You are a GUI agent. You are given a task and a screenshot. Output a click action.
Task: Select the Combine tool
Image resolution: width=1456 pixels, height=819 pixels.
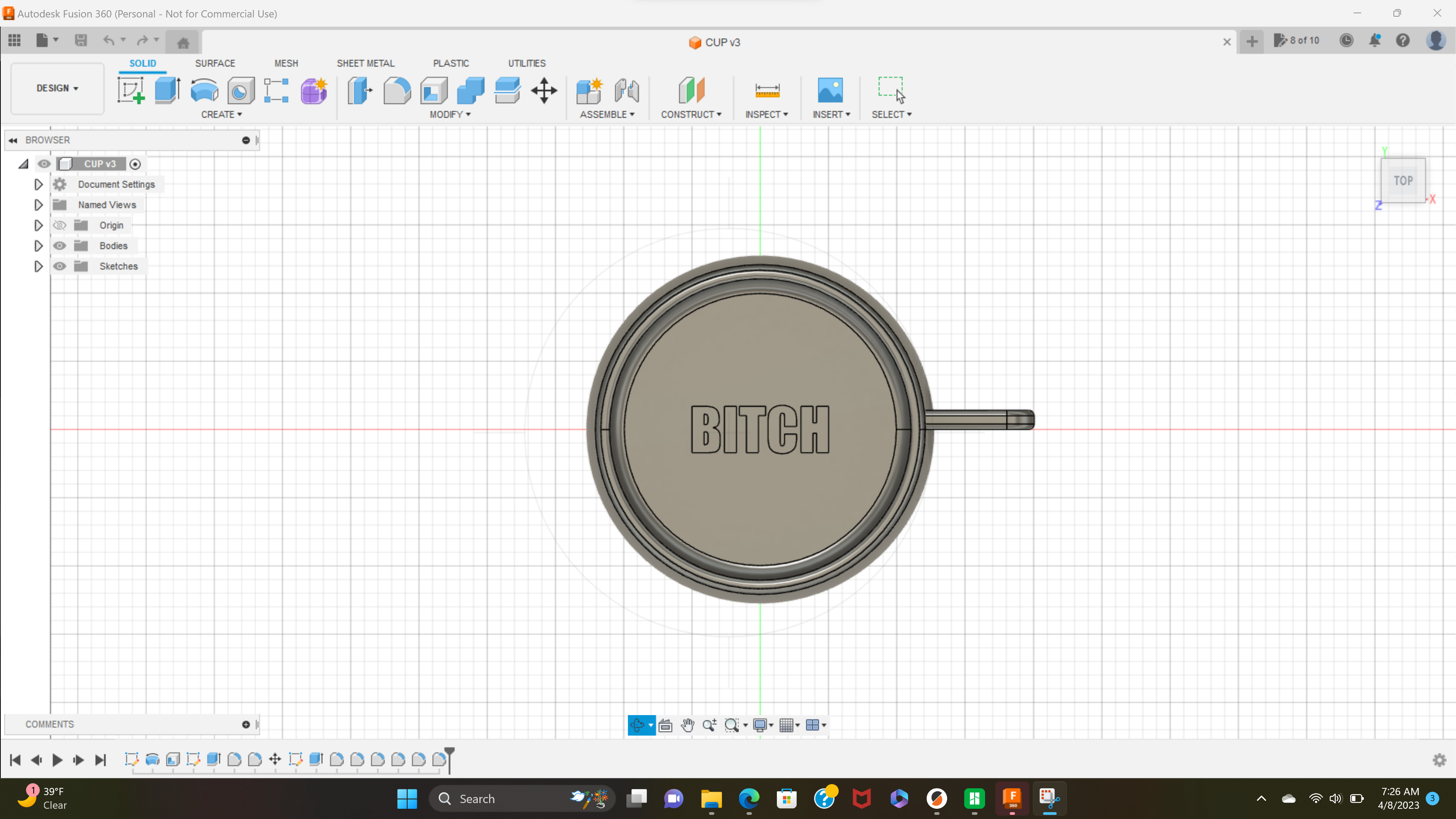click(470, 91)
